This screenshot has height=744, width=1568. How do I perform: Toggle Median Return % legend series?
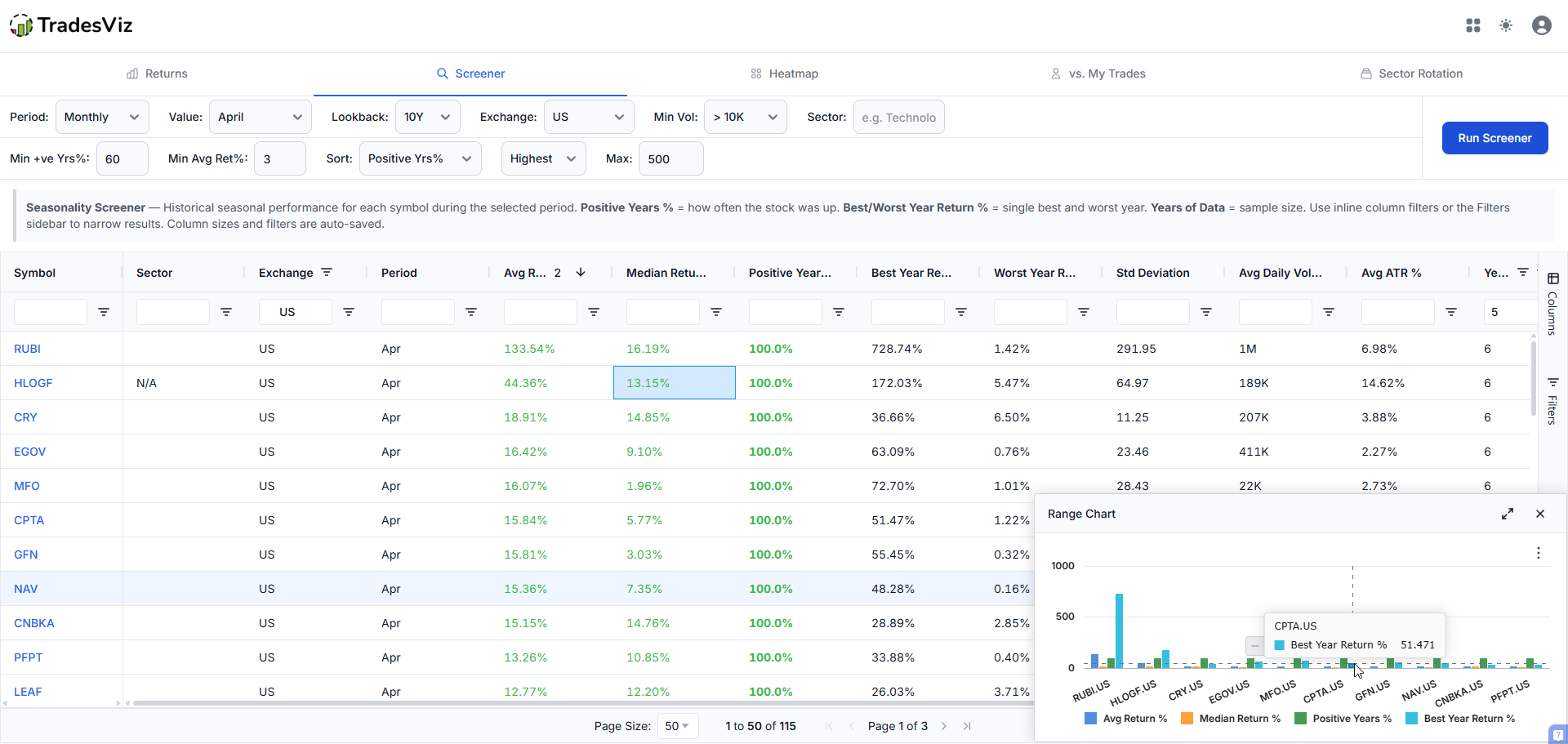1231,719
